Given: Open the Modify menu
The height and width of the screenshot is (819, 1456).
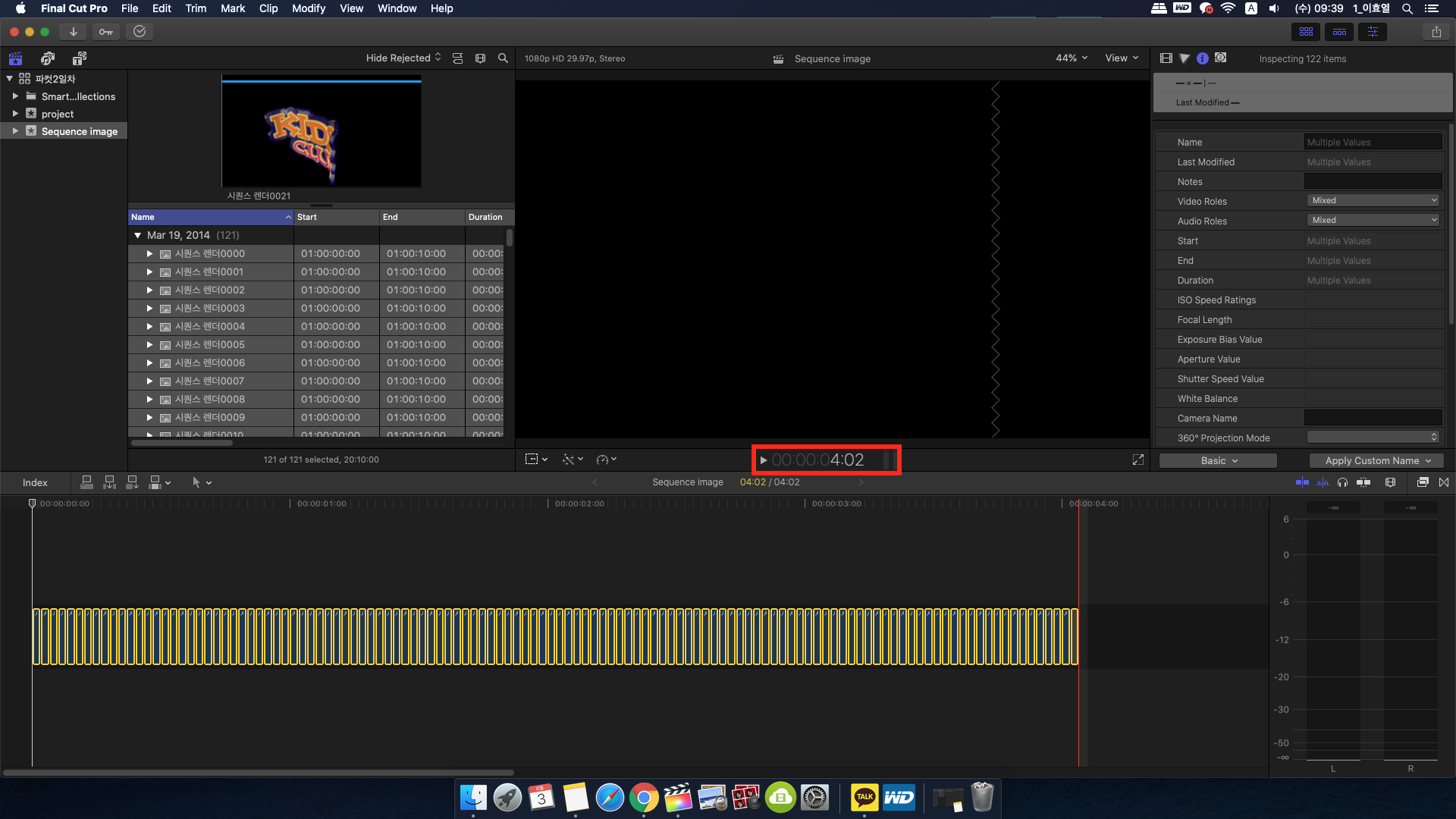Looking at the screenshot, I should point(308,8).
